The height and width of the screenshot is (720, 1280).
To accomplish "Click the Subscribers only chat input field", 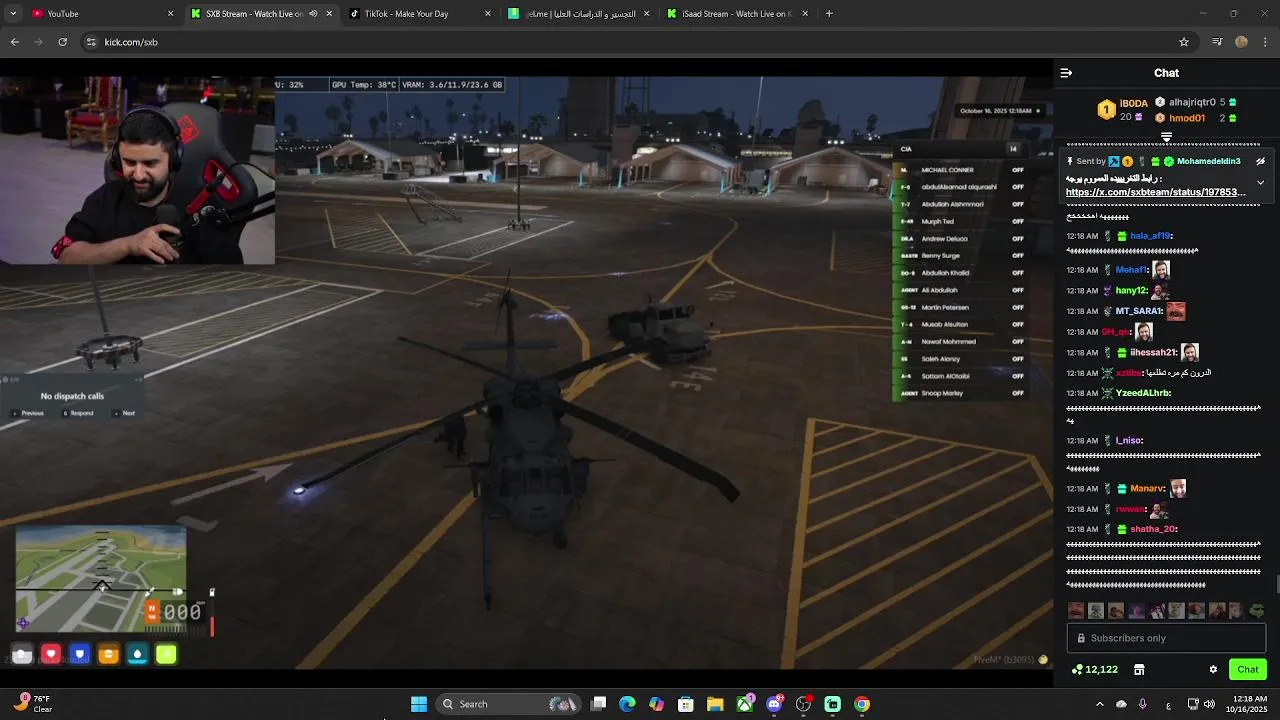I will [x=1166, y=638].
